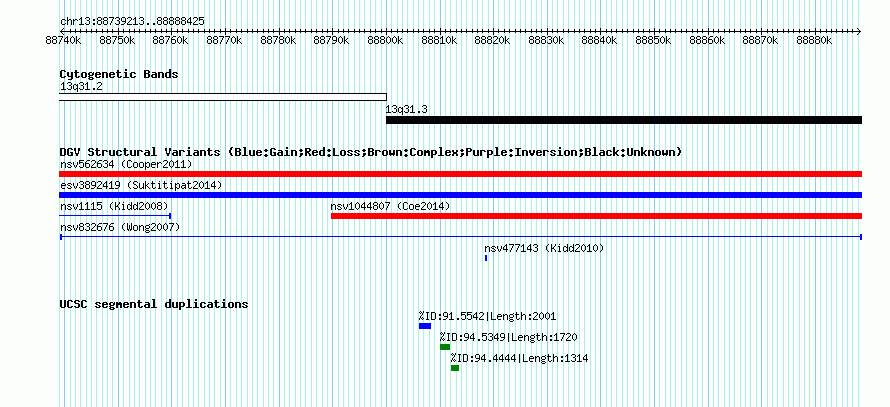Click the tiny nsv477143 variant marker
This screenshot has height=407, width=890.
486,258
